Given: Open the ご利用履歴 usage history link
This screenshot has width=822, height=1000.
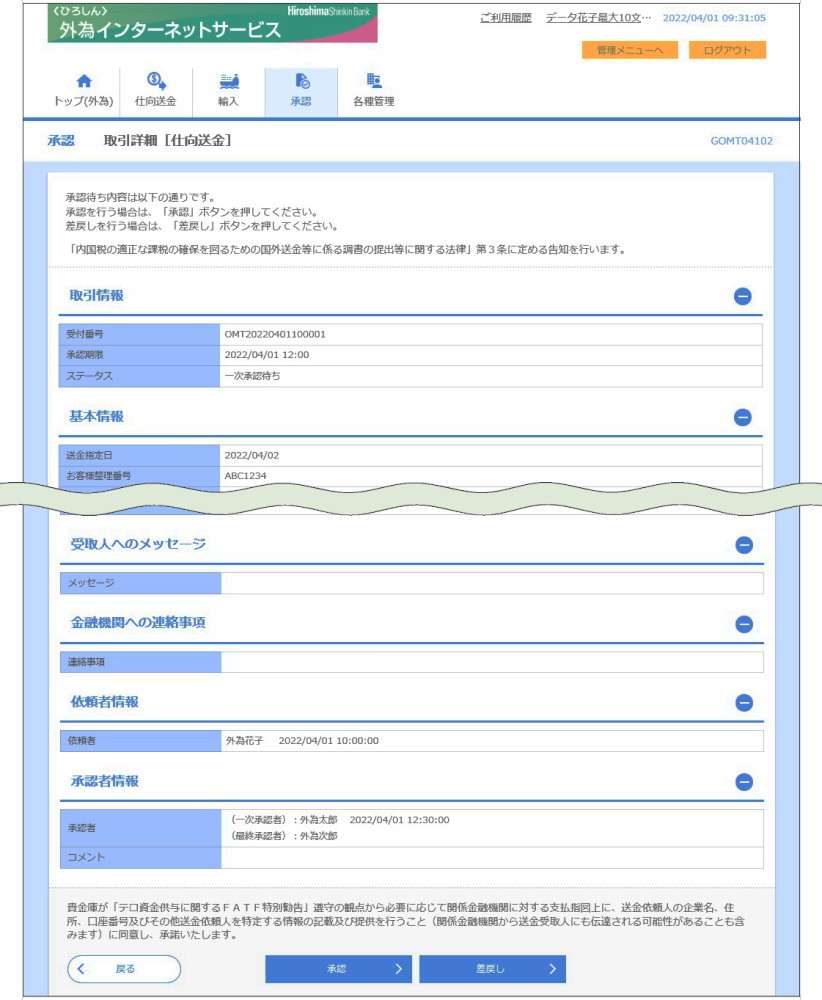Looking at the screenshot, I should (506, 18).
